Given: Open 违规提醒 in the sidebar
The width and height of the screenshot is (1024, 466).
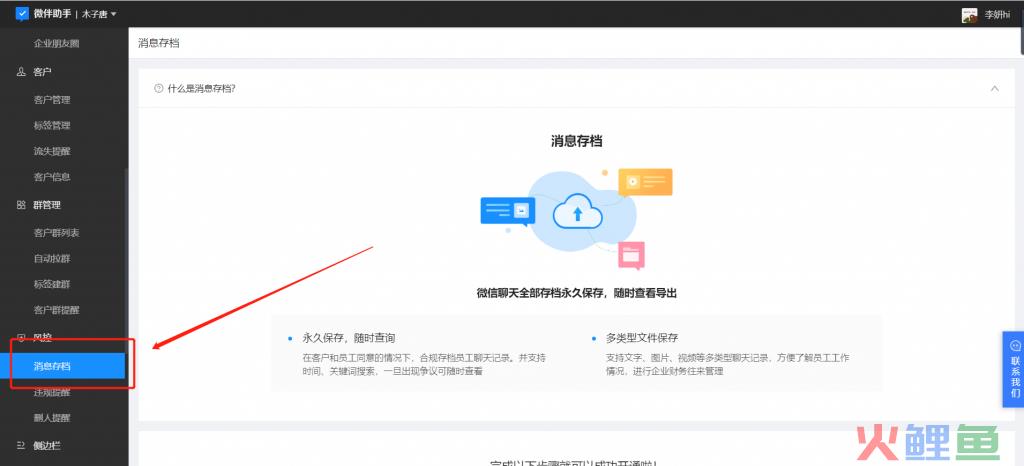Looking at the screenshot, I should (x=52, y=392).
